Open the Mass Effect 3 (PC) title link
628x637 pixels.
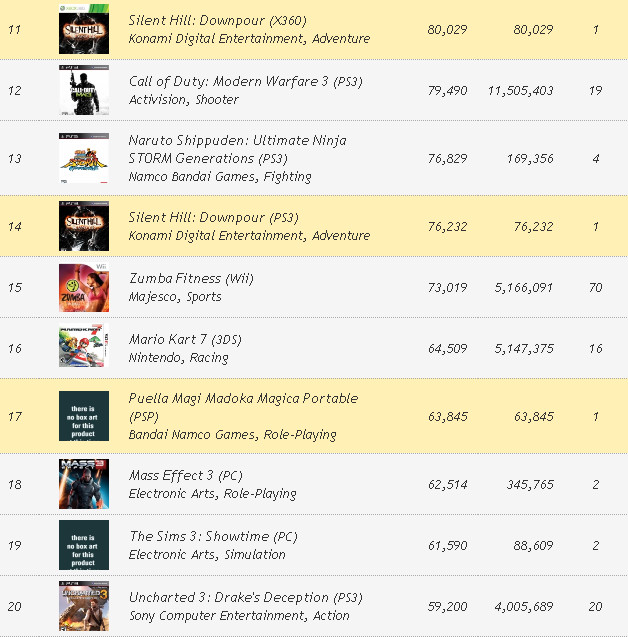click(186, 475)
